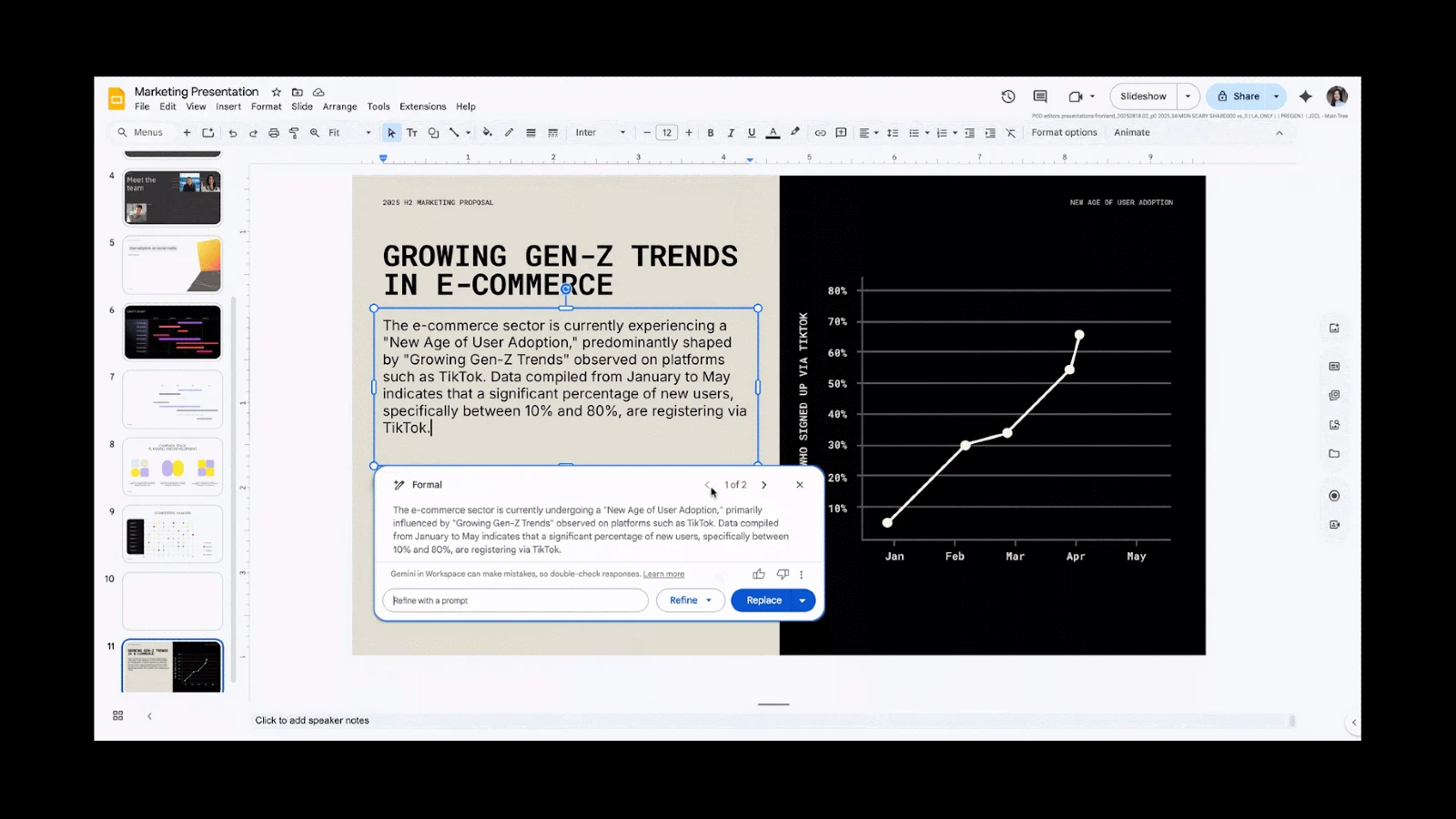Select the shape tool
This screenshot has width=1456, height=819.
[433, 133]
